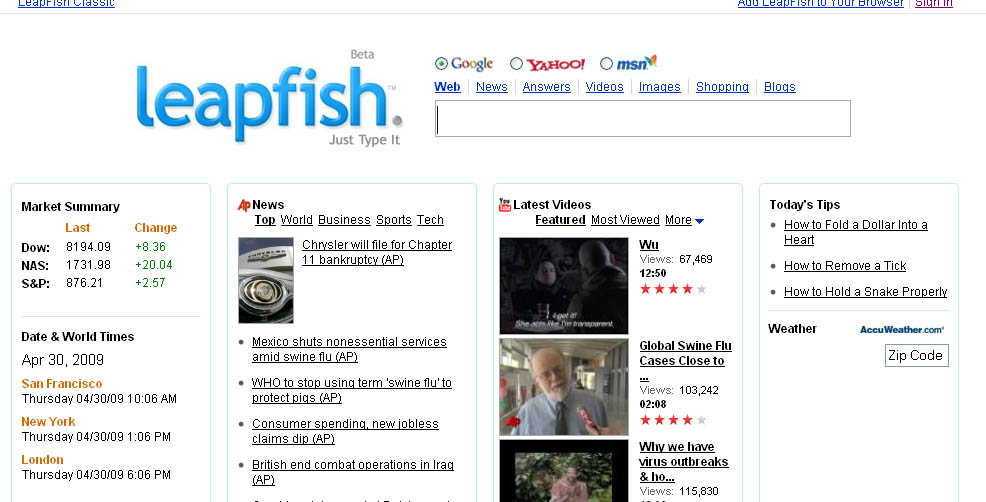Click the AccuWeather.com logo
This screenshot has height=502, width=986.
[901, 329]
